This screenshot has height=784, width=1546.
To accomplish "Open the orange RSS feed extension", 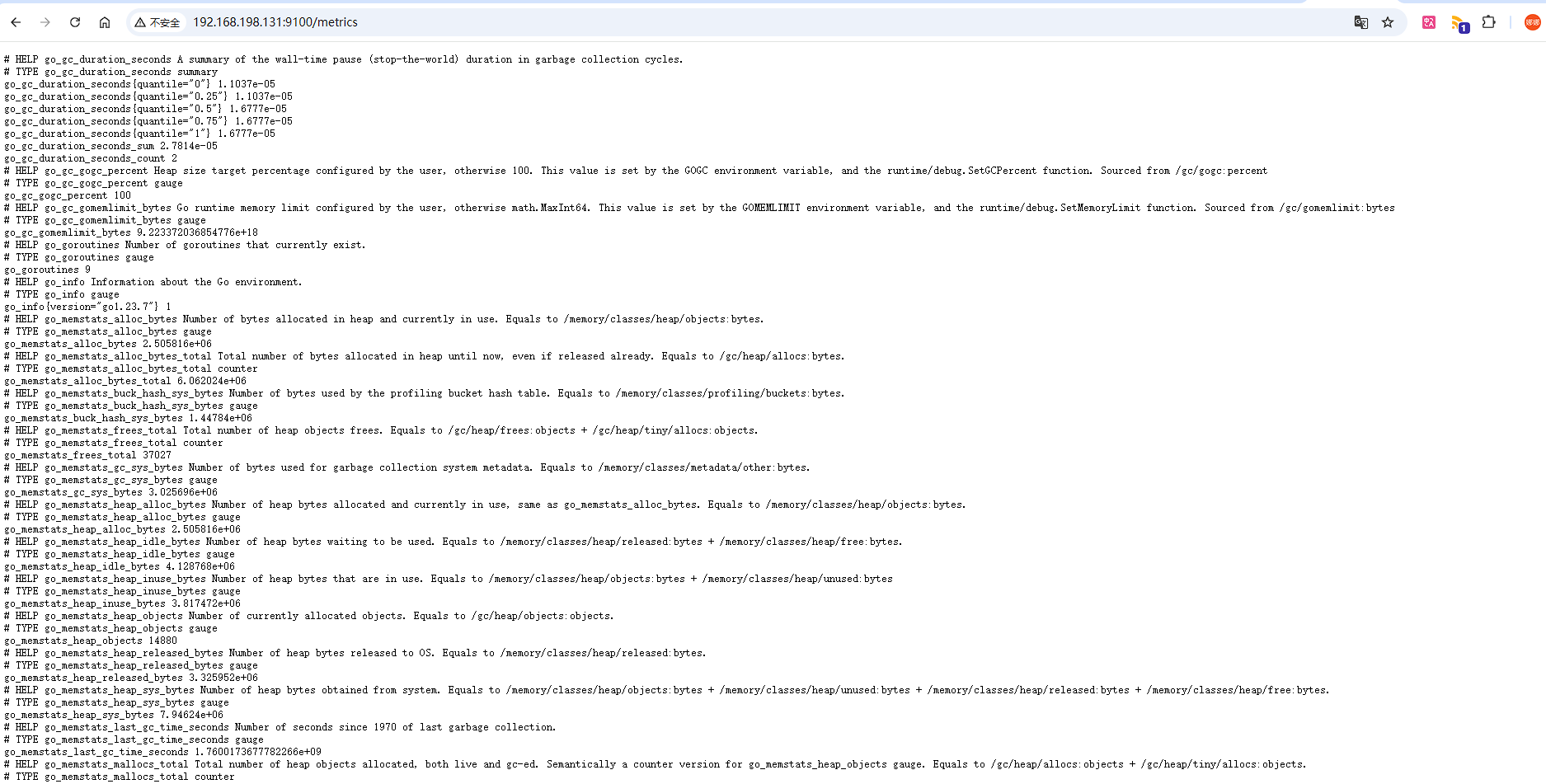I will [x=1459, y=23].
